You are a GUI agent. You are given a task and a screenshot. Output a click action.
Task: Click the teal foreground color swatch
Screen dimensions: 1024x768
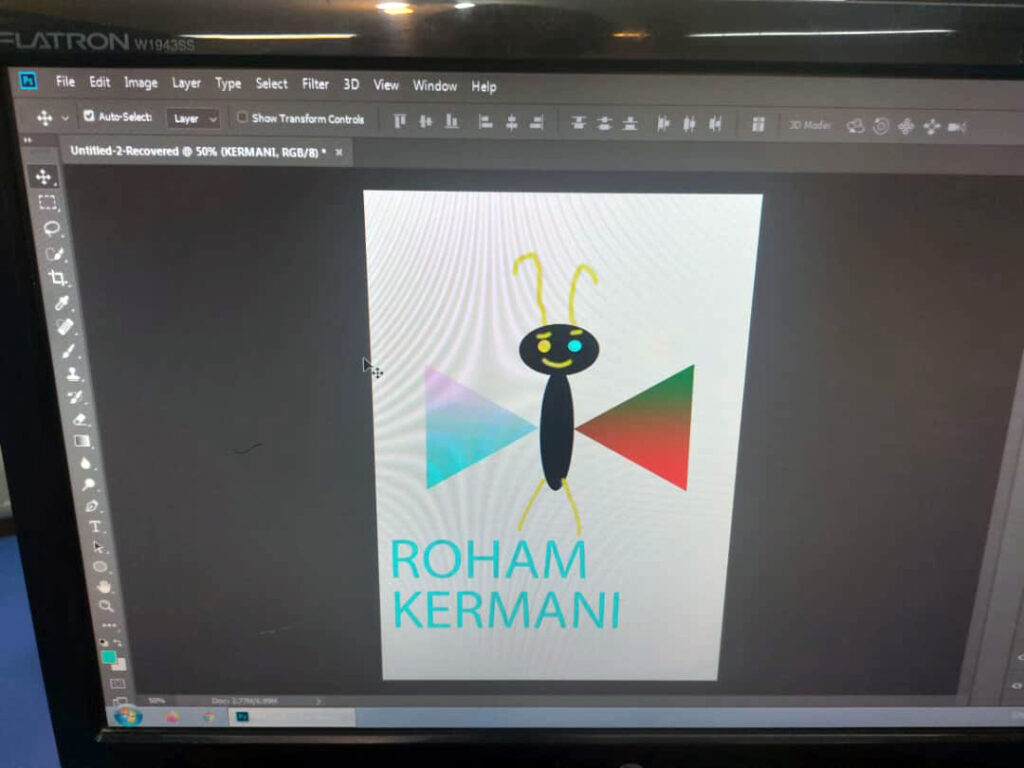108,657
